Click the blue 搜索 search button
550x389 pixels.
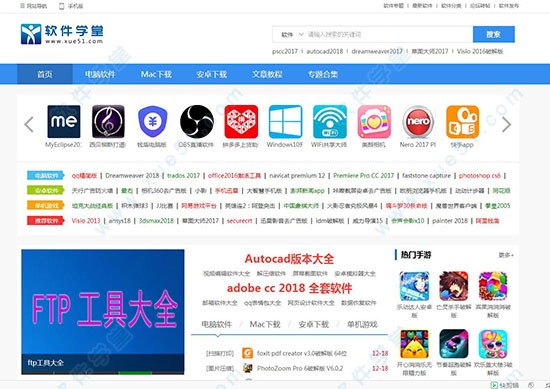click(x=494, y=34)
